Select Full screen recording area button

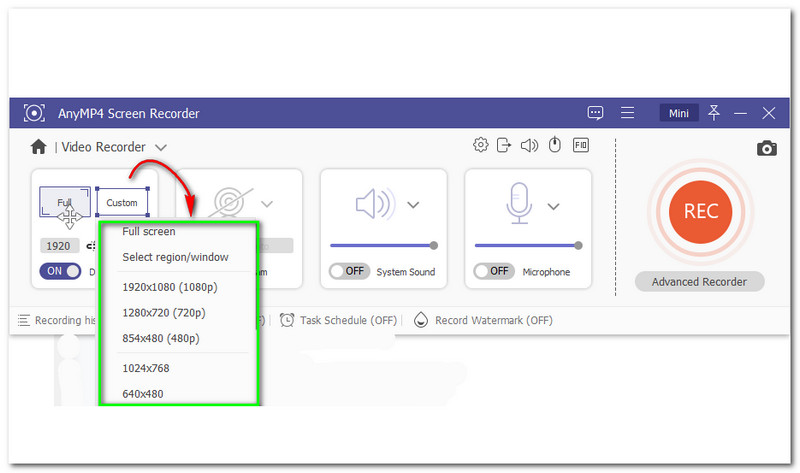tap(65, 202)
